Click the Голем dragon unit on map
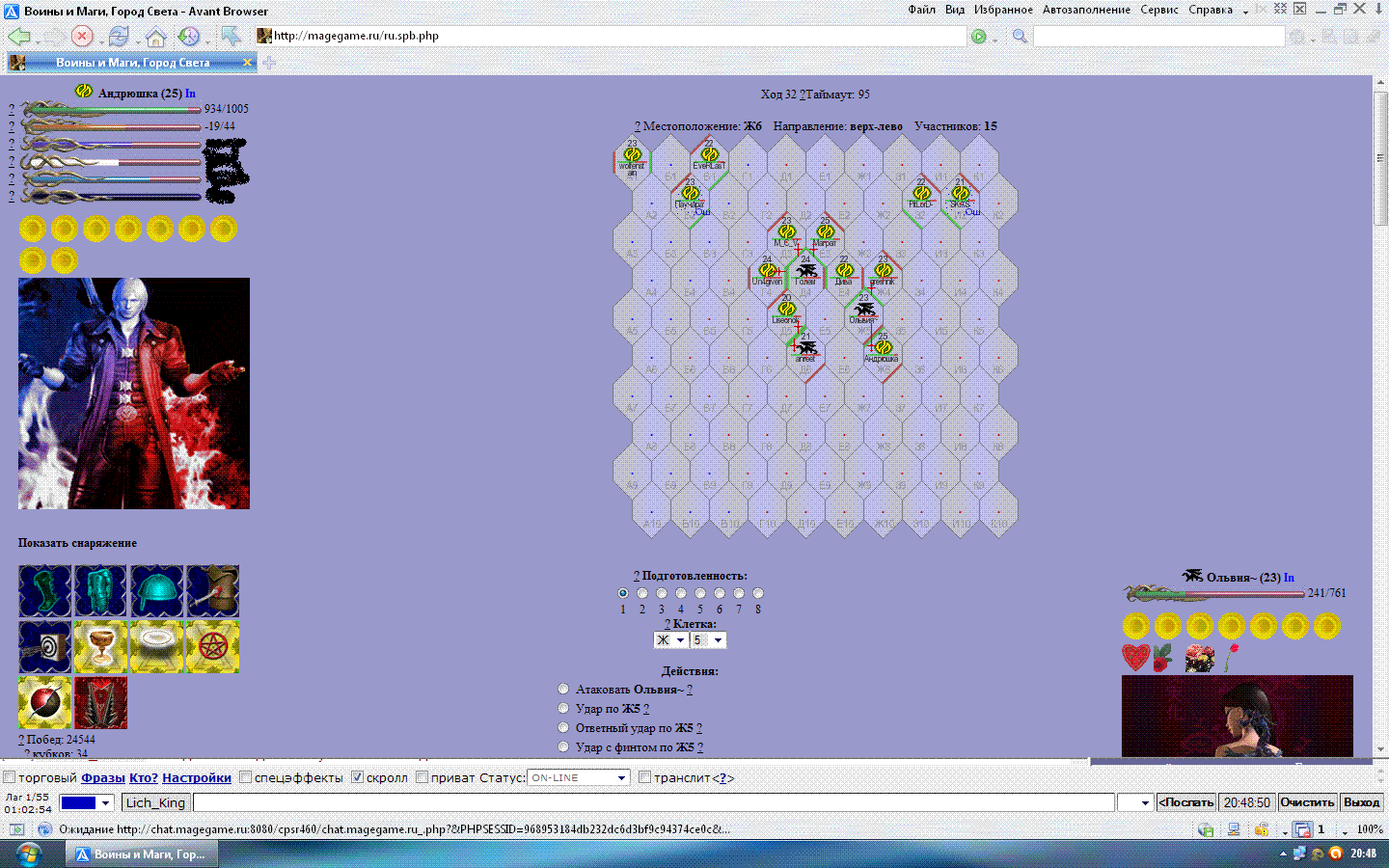The image size is (1389, 868). tap(805, 272)
